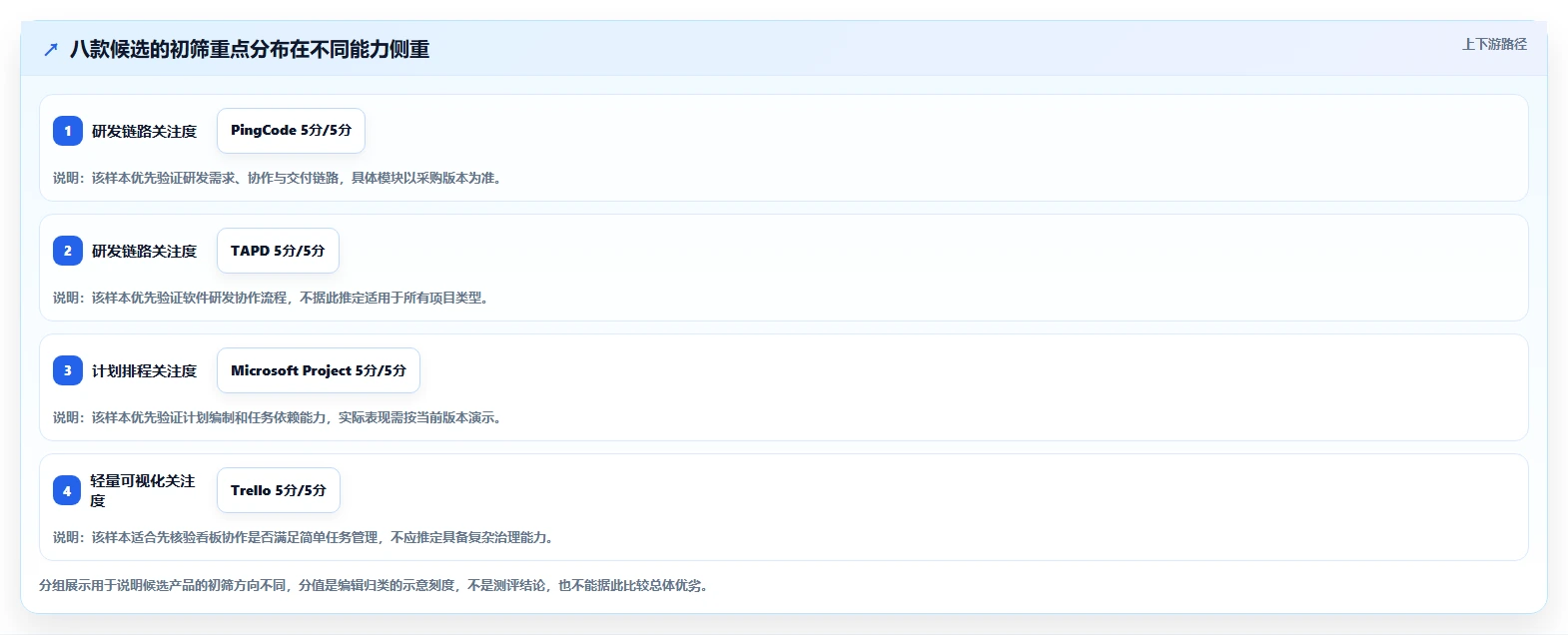Click the arrow icon beside the heading
1568x635 pixels.
pos(51,49)
